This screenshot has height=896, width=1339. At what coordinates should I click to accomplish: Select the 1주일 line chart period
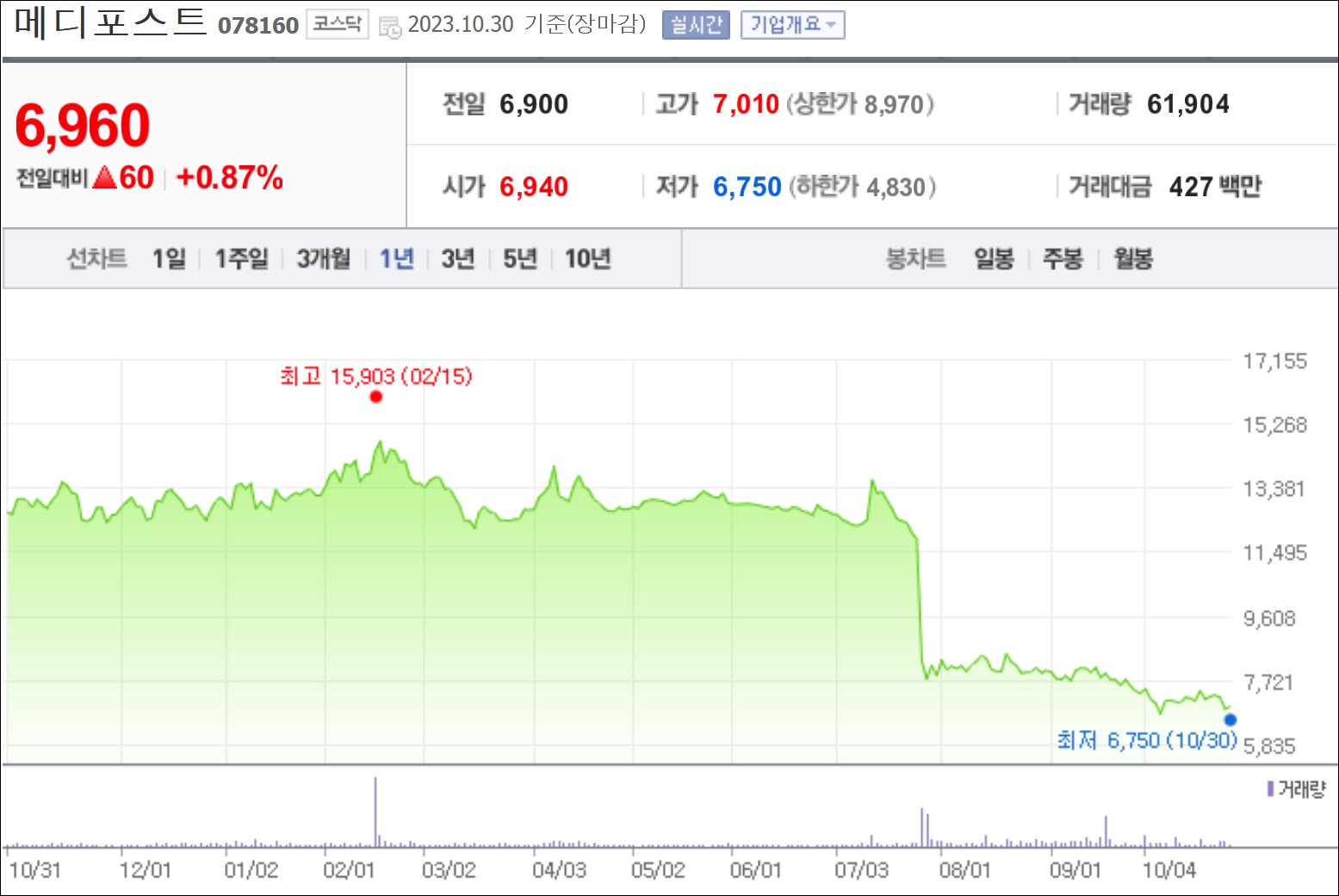(241, 258)
